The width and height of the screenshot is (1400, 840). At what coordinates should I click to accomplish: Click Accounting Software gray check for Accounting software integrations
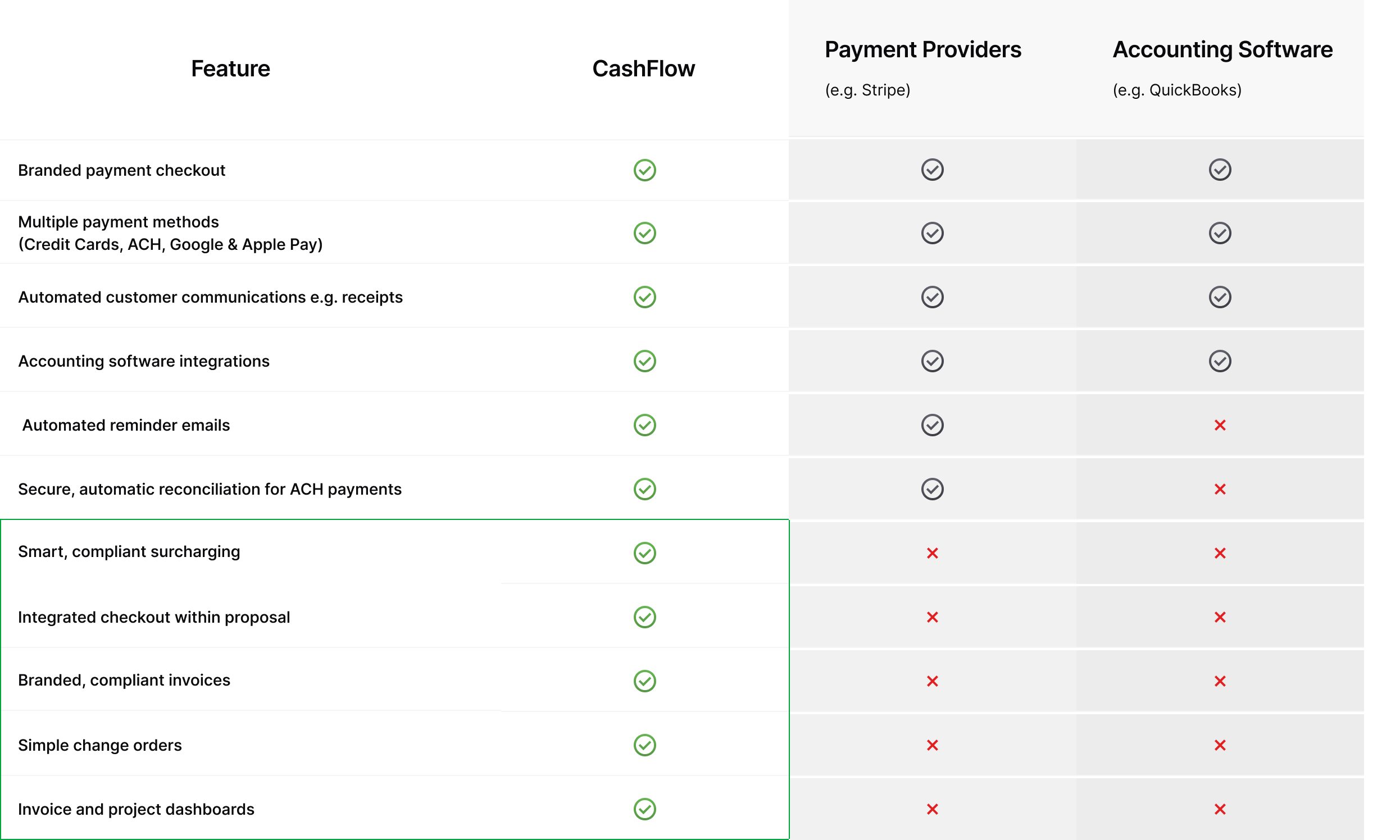(1220, 361)
